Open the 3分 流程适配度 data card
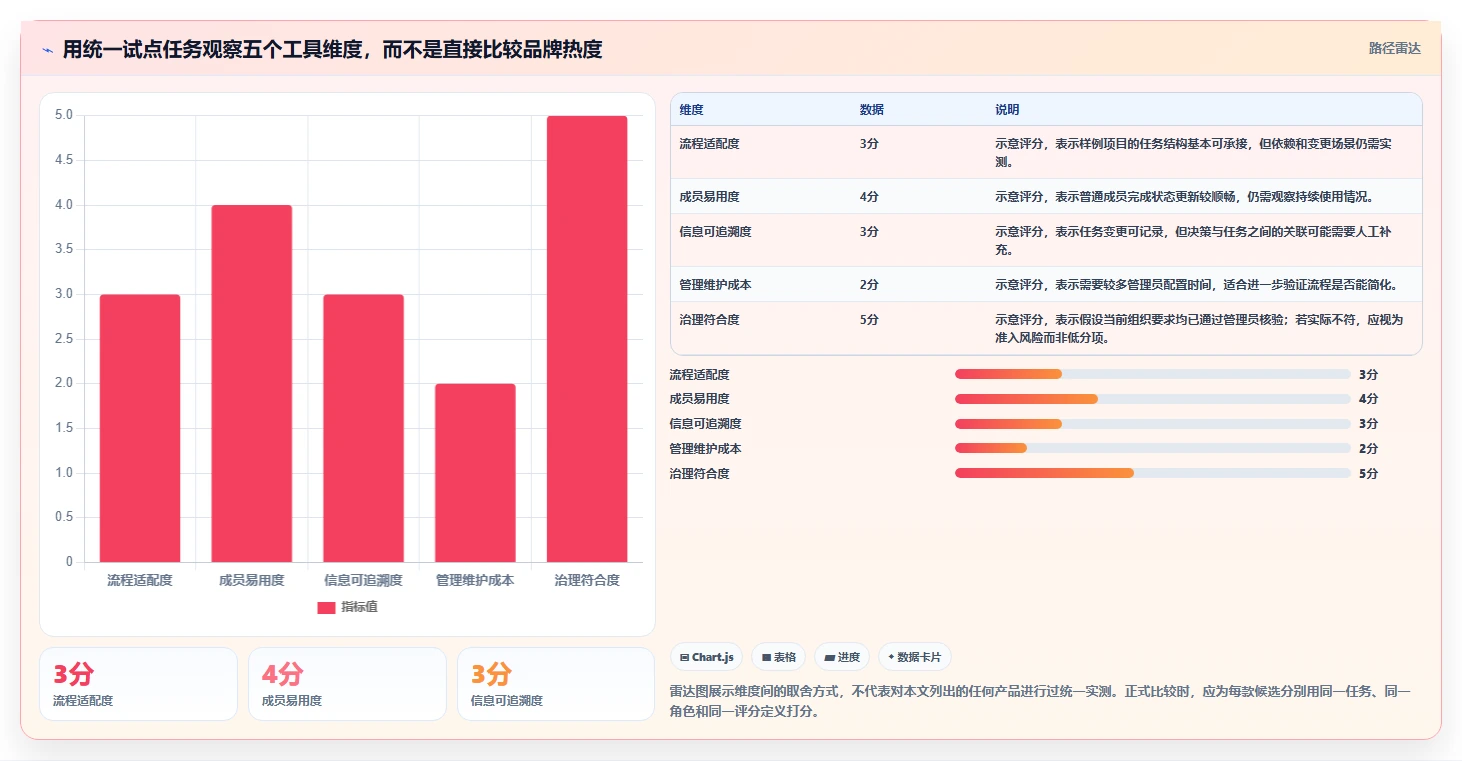 coord(139,684)
